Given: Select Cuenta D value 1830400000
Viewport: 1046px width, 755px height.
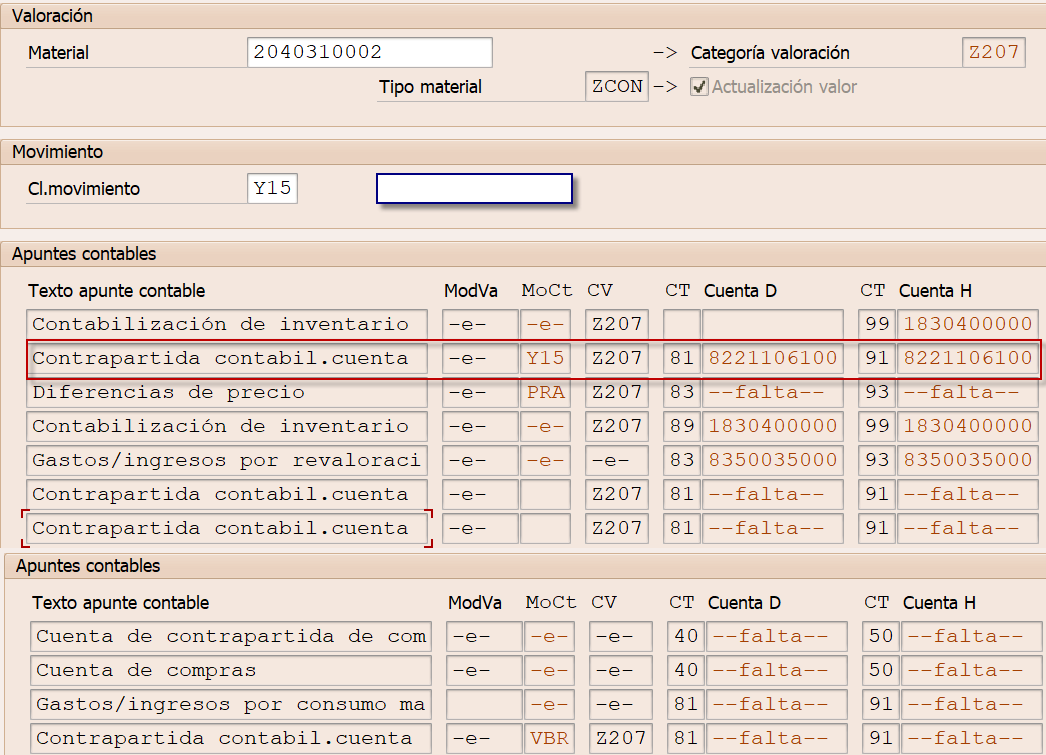Looking at the screenshot, I should (772, 426).
